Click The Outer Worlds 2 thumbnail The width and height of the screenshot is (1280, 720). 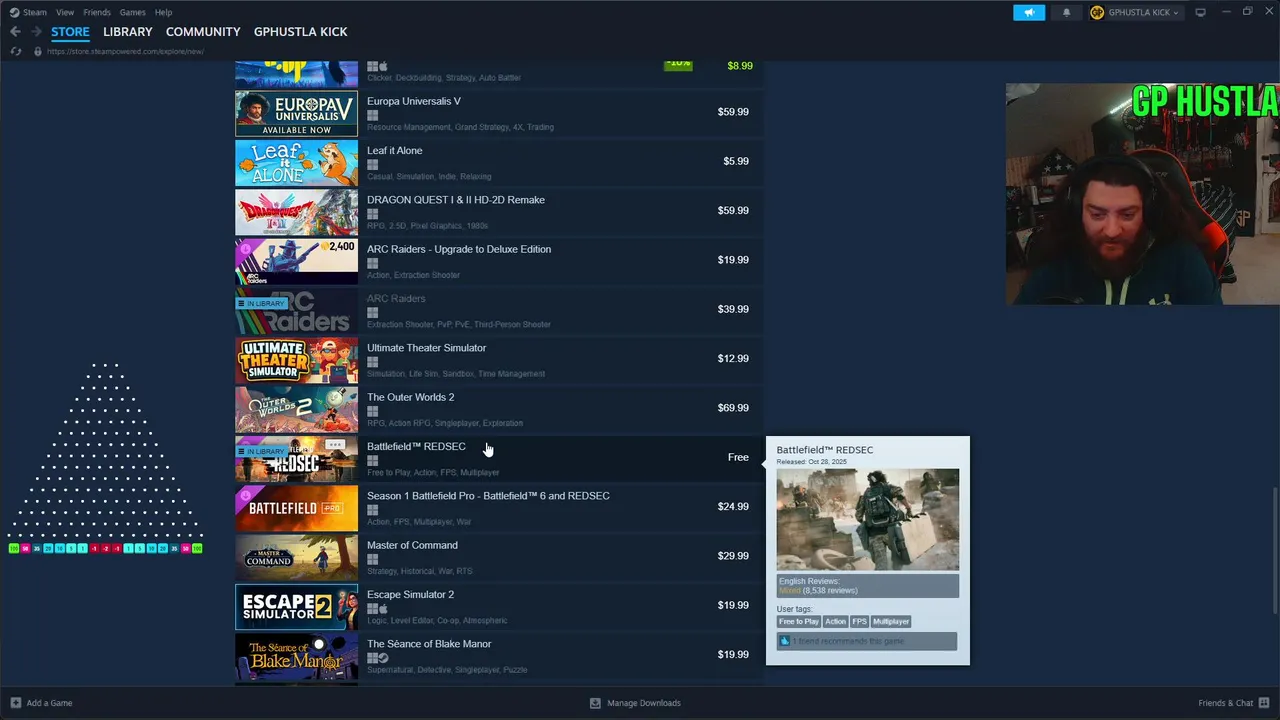296,410
